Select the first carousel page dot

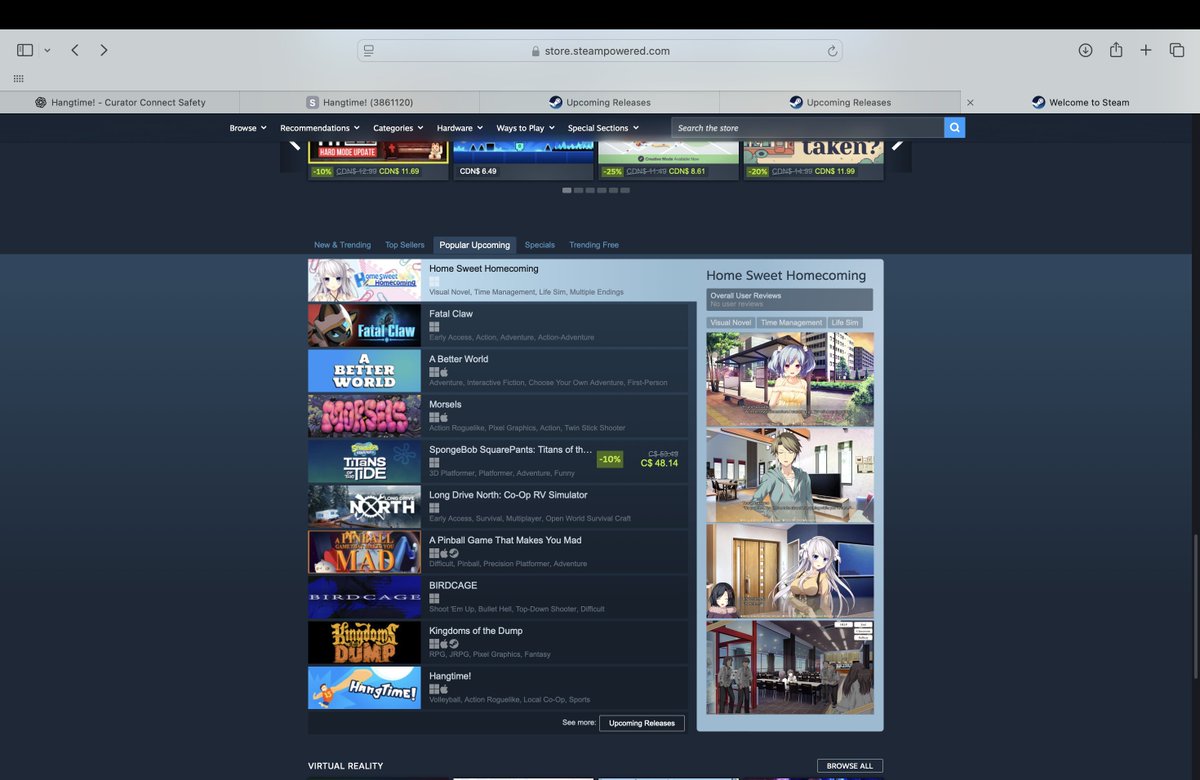(x=567, y=190)
